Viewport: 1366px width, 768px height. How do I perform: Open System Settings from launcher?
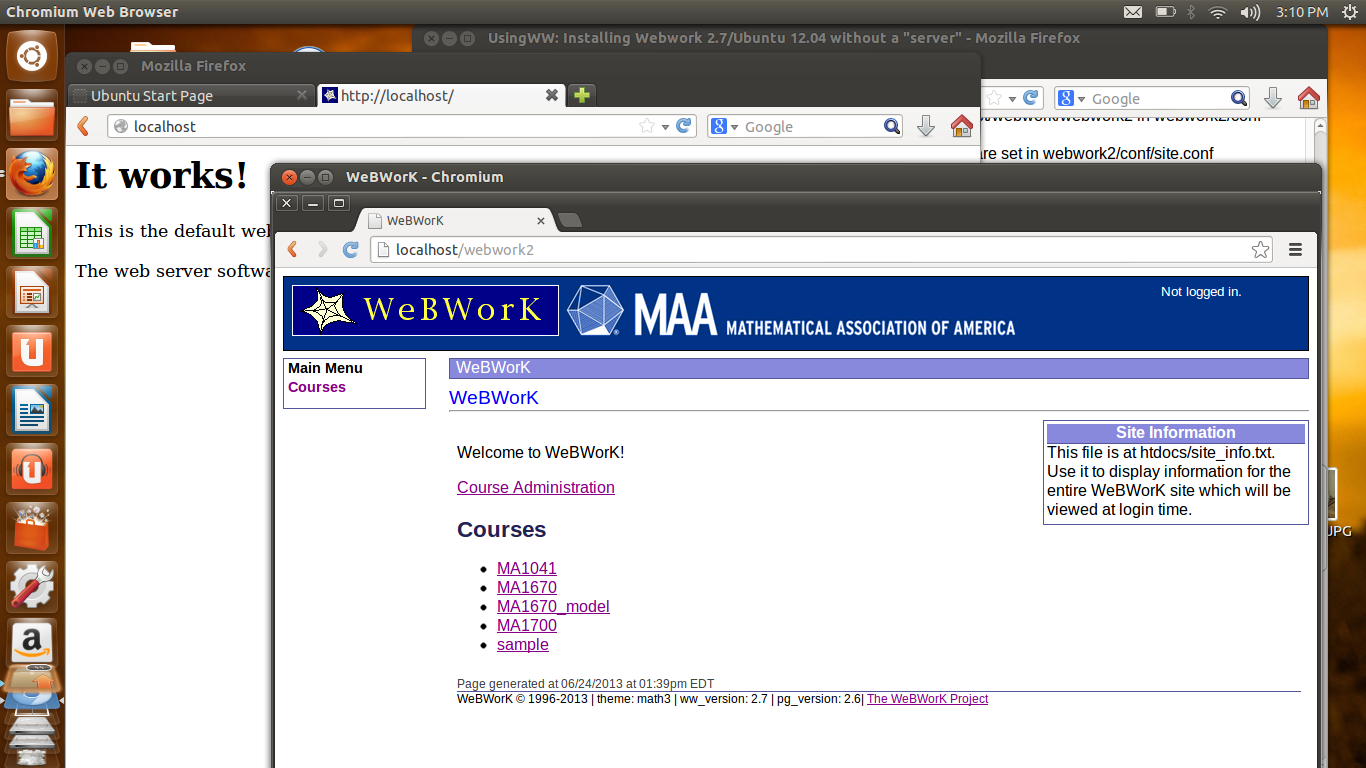(x=32, y=587)
